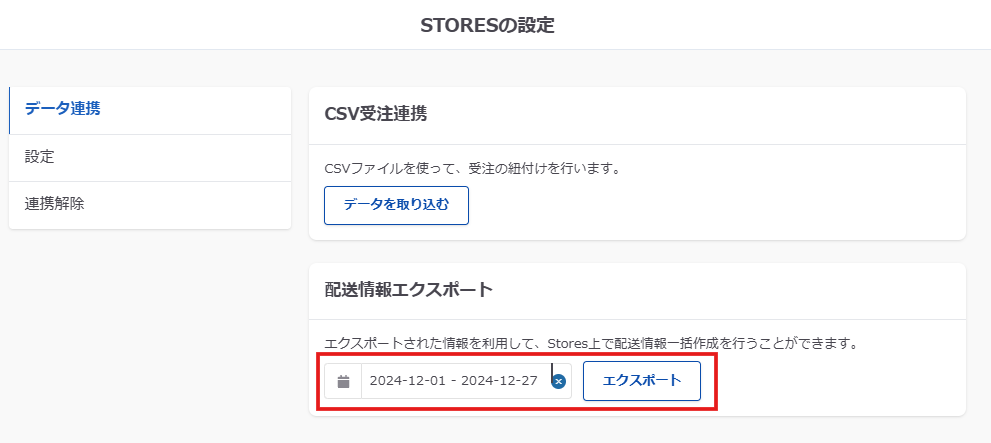Click the 配送情報エクスポート section heading
Screen dimensions: 991x443
coord(409,290)
